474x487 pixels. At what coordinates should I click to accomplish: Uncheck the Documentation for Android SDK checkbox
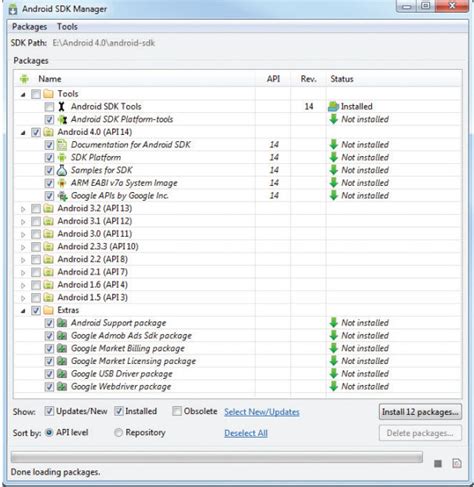49,145
